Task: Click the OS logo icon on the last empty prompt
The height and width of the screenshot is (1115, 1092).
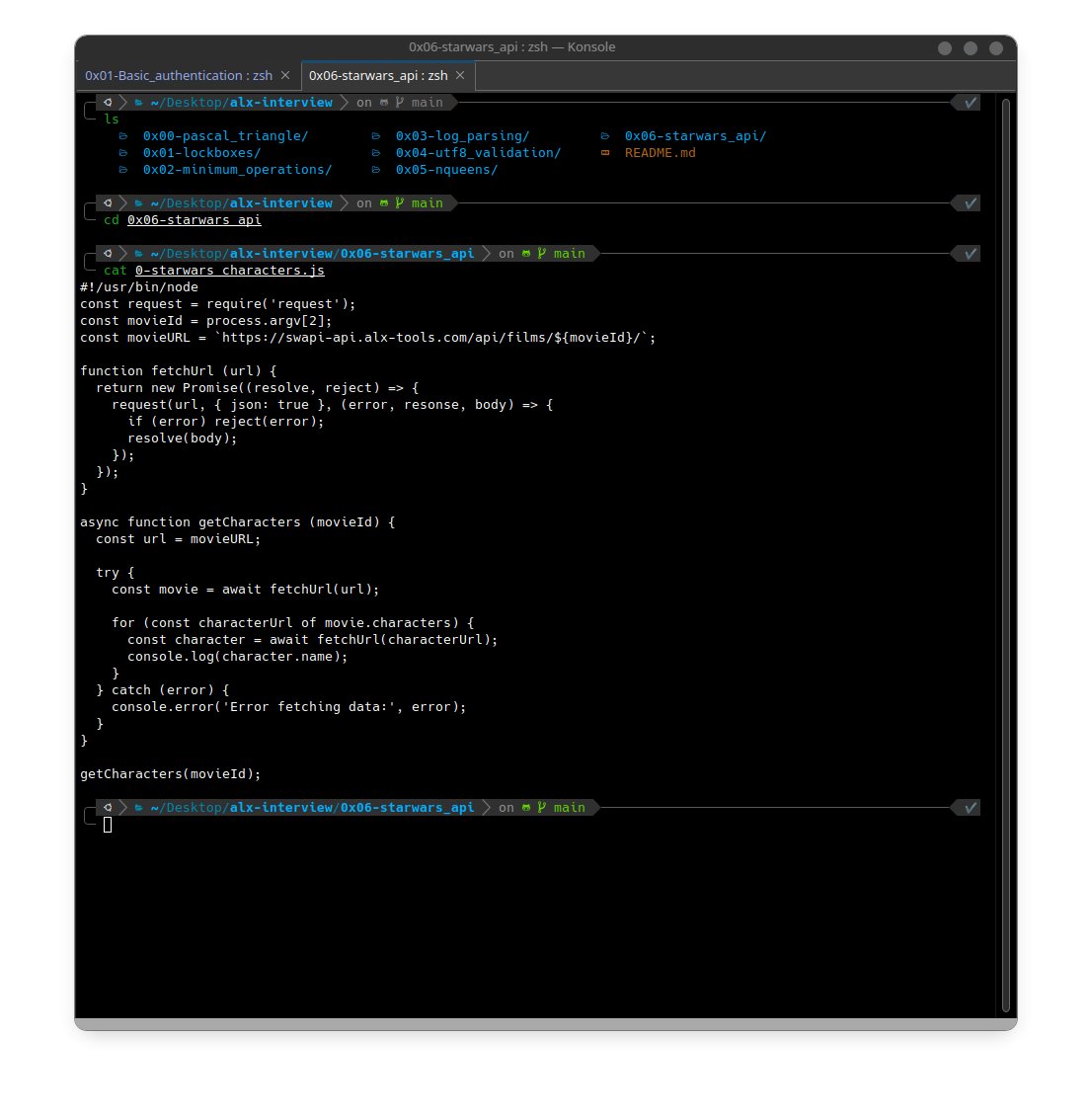Action: coord(108,808)
